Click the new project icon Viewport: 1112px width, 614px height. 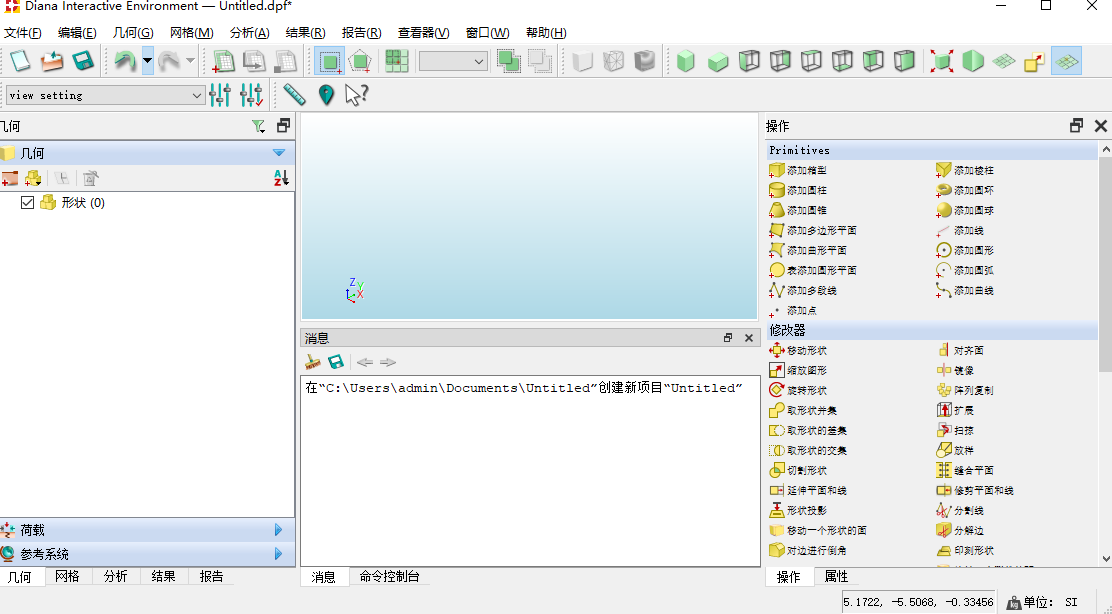pyautogui.click(x=20, y=62)
